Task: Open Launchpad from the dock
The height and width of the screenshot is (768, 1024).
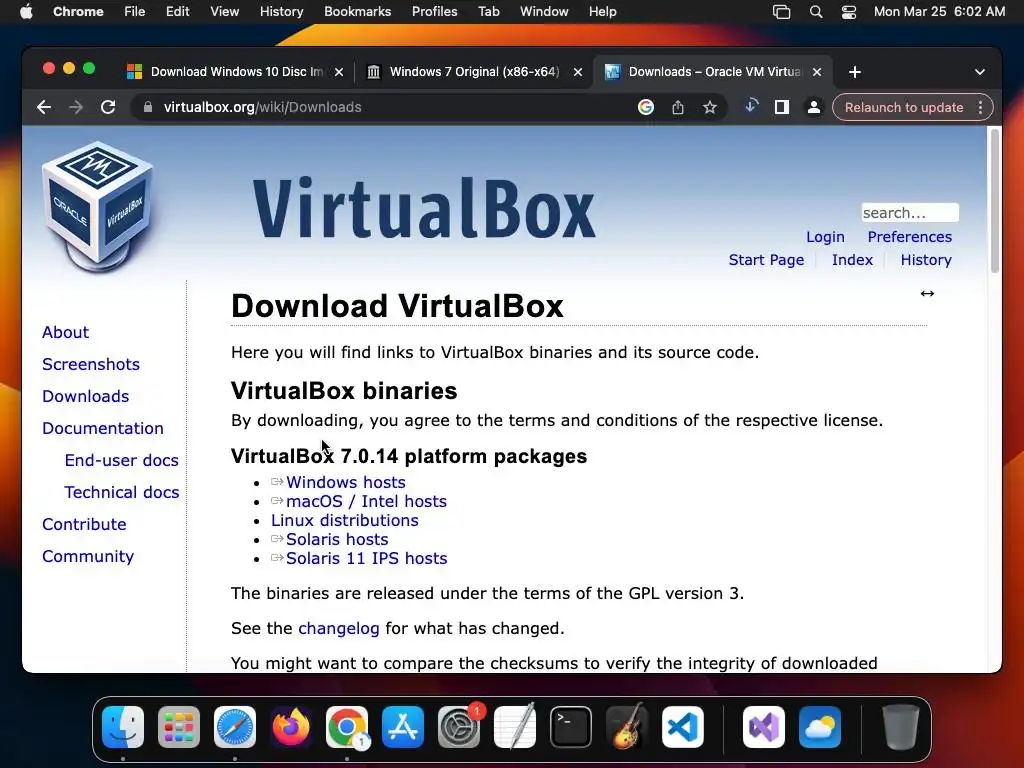Action: point(179,727)
